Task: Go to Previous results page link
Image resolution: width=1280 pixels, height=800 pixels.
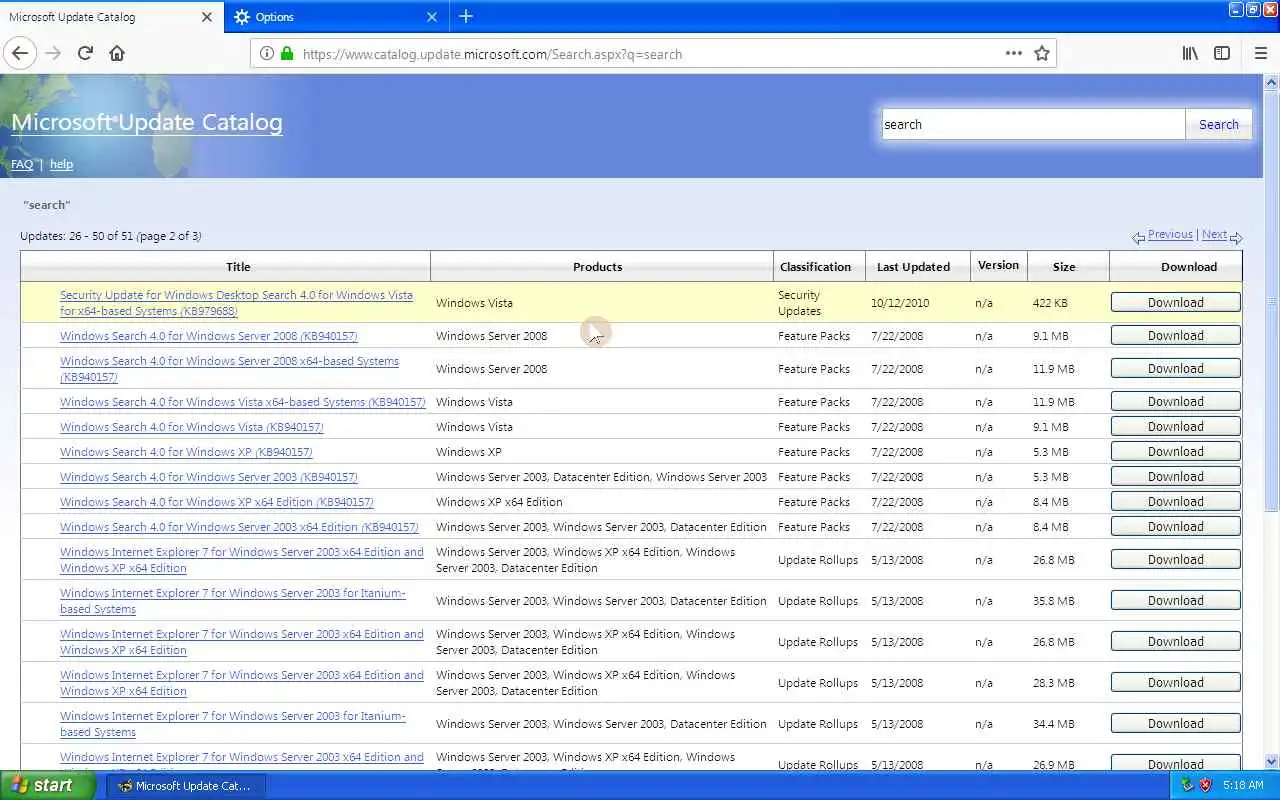Action: (1170, 234)
